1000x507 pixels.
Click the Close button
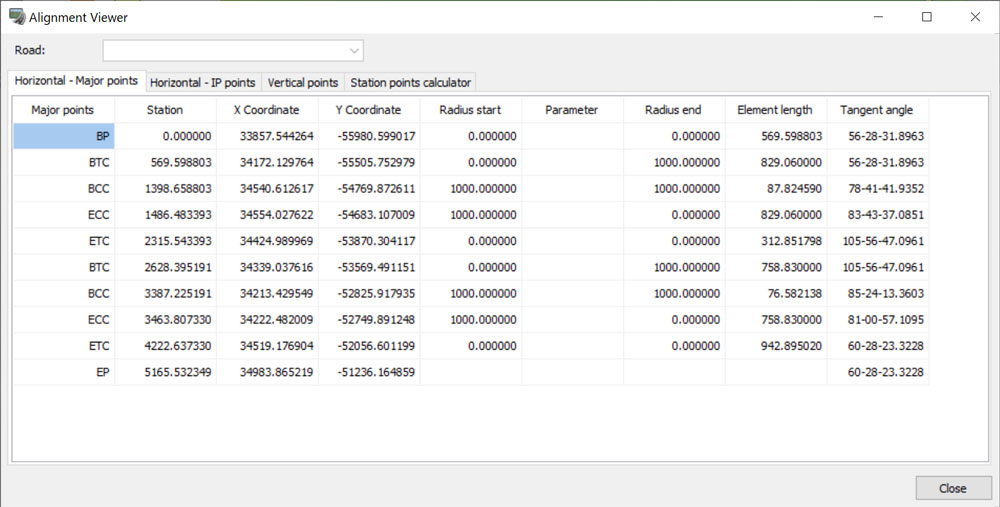(x=953, y=488)
